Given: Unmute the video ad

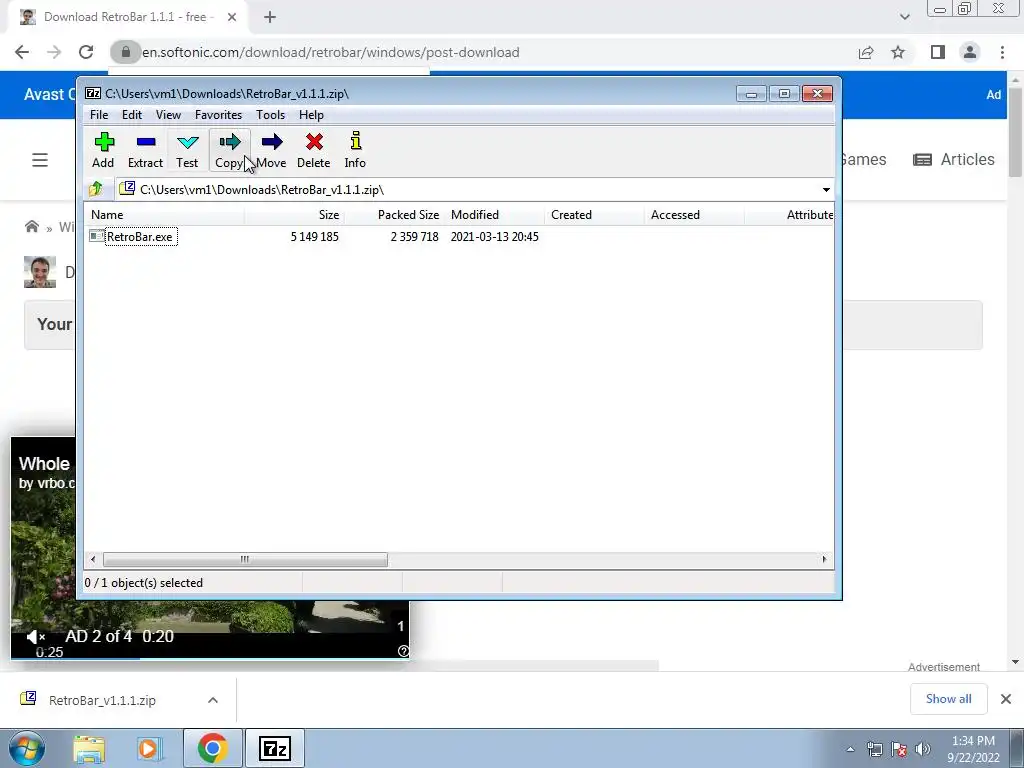Looking at the screenshot, I should pyautogui.click(x=35, y=636).
